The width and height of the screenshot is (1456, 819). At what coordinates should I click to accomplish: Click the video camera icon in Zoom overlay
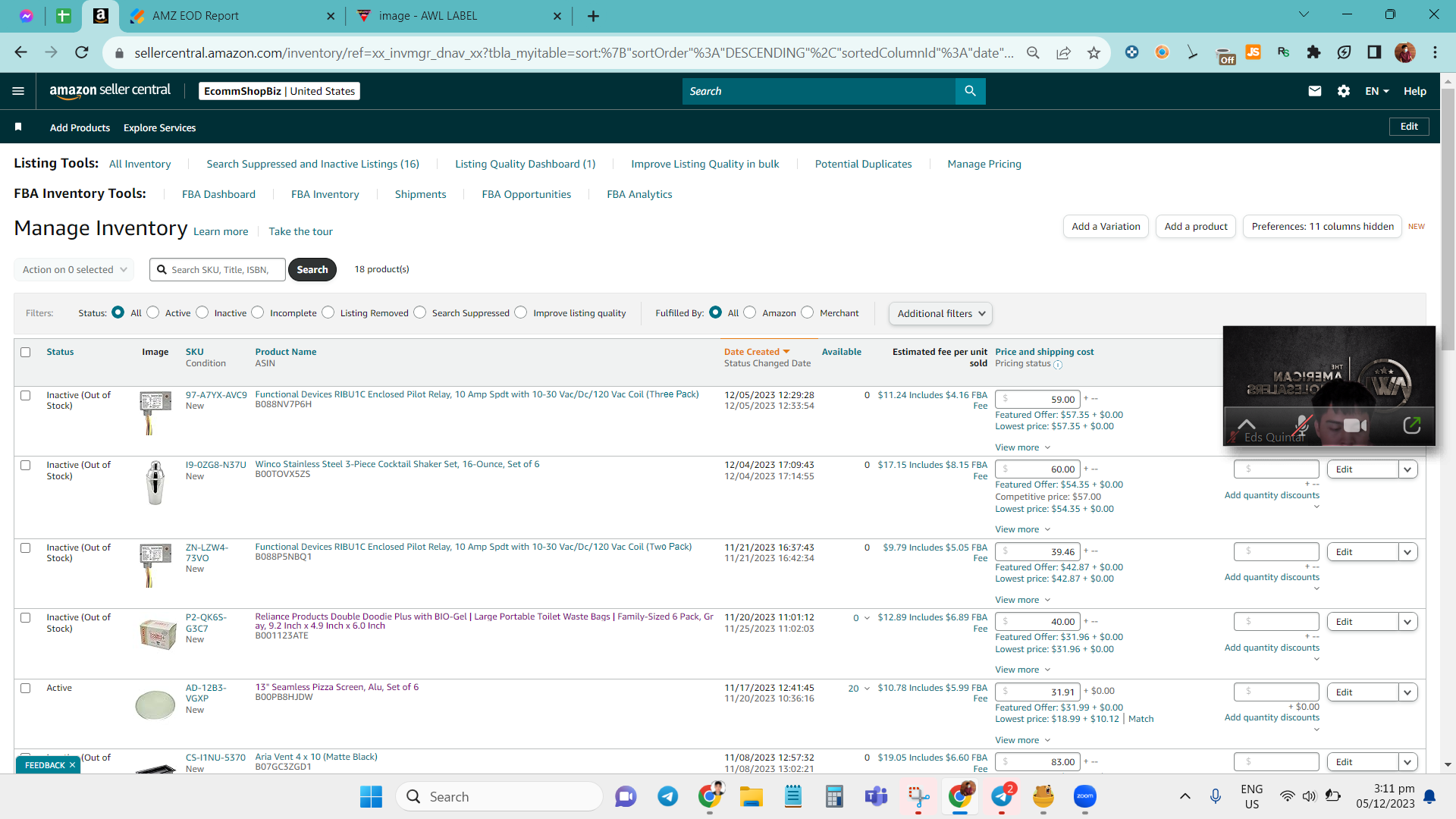click(x=1354, y=425)
